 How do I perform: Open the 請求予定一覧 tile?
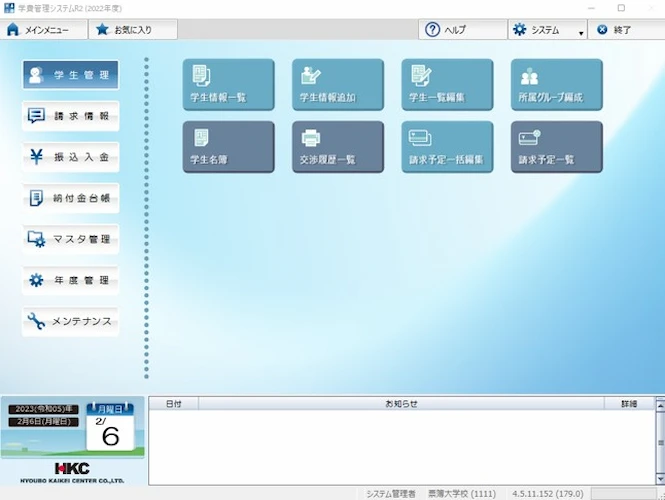coord(557,147)
